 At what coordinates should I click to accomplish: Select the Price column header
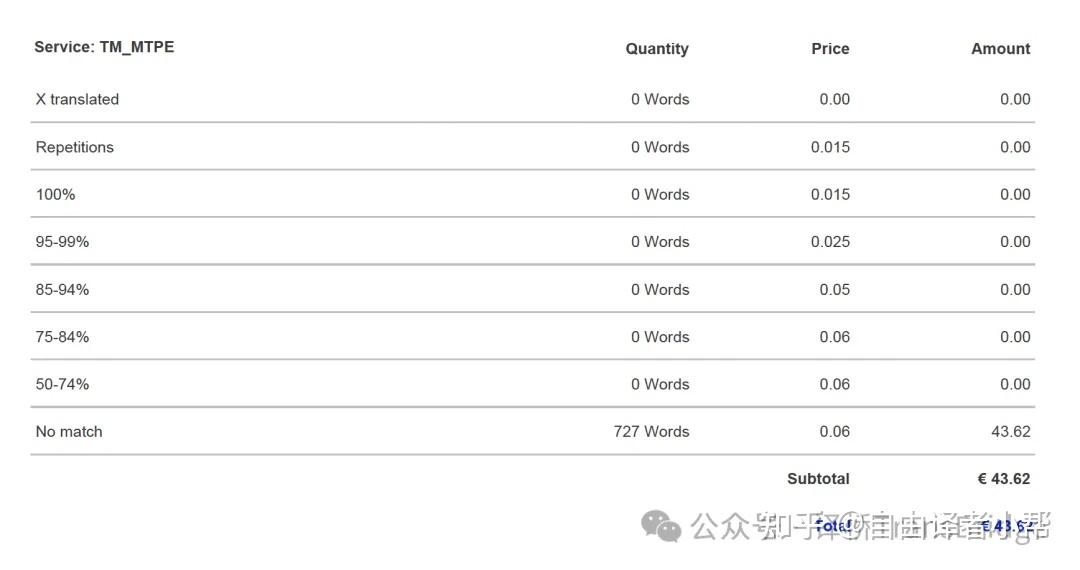pos(830,48)
